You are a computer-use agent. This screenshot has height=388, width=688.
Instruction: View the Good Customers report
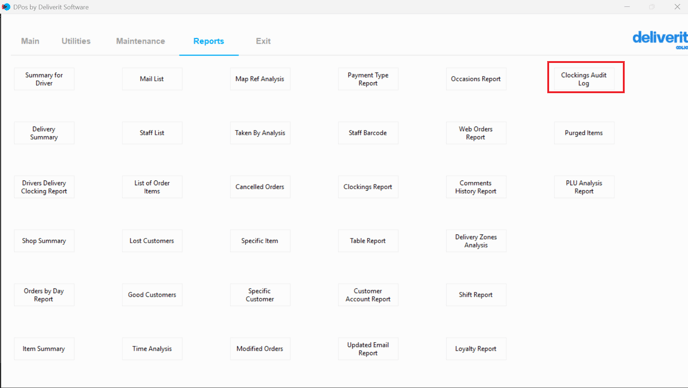152,295
